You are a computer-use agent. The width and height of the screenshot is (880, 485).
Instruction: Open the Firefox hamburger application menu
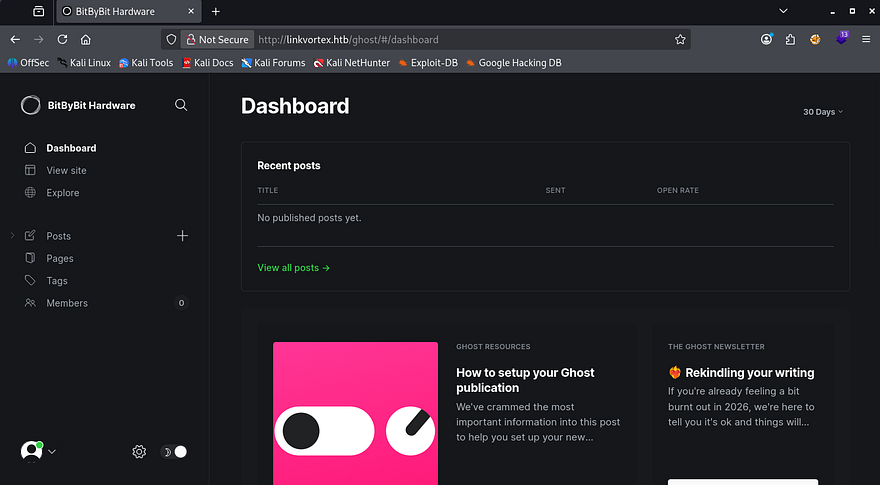click(x=866, y=40)
